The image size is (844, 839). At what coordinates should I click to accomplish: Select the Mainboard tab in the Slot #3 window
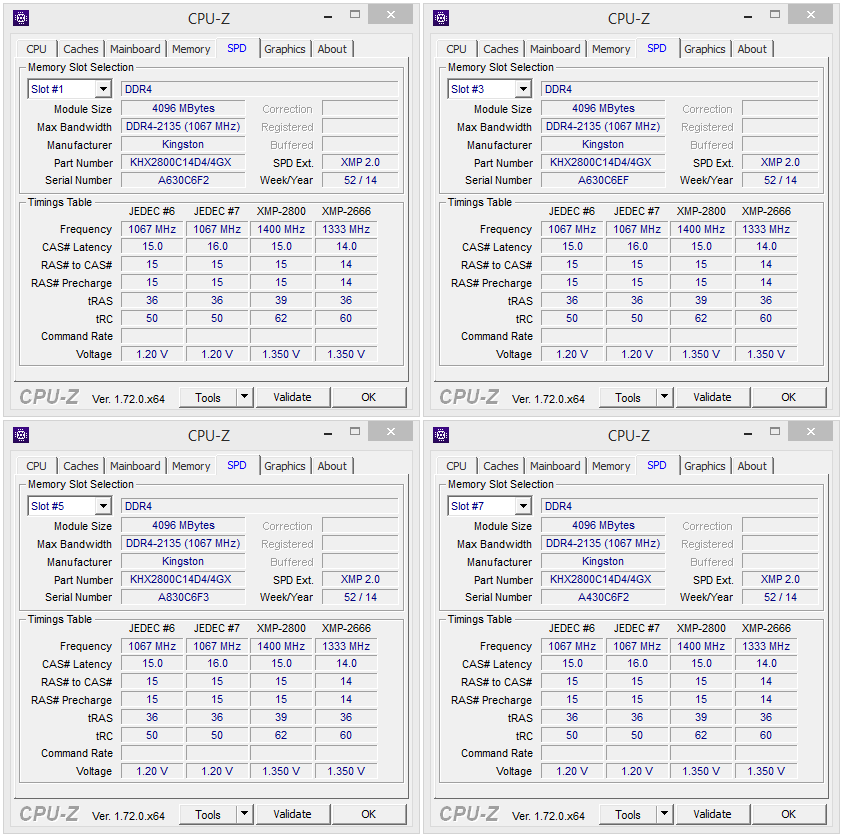pyautogui.click(x=555, y=49)
